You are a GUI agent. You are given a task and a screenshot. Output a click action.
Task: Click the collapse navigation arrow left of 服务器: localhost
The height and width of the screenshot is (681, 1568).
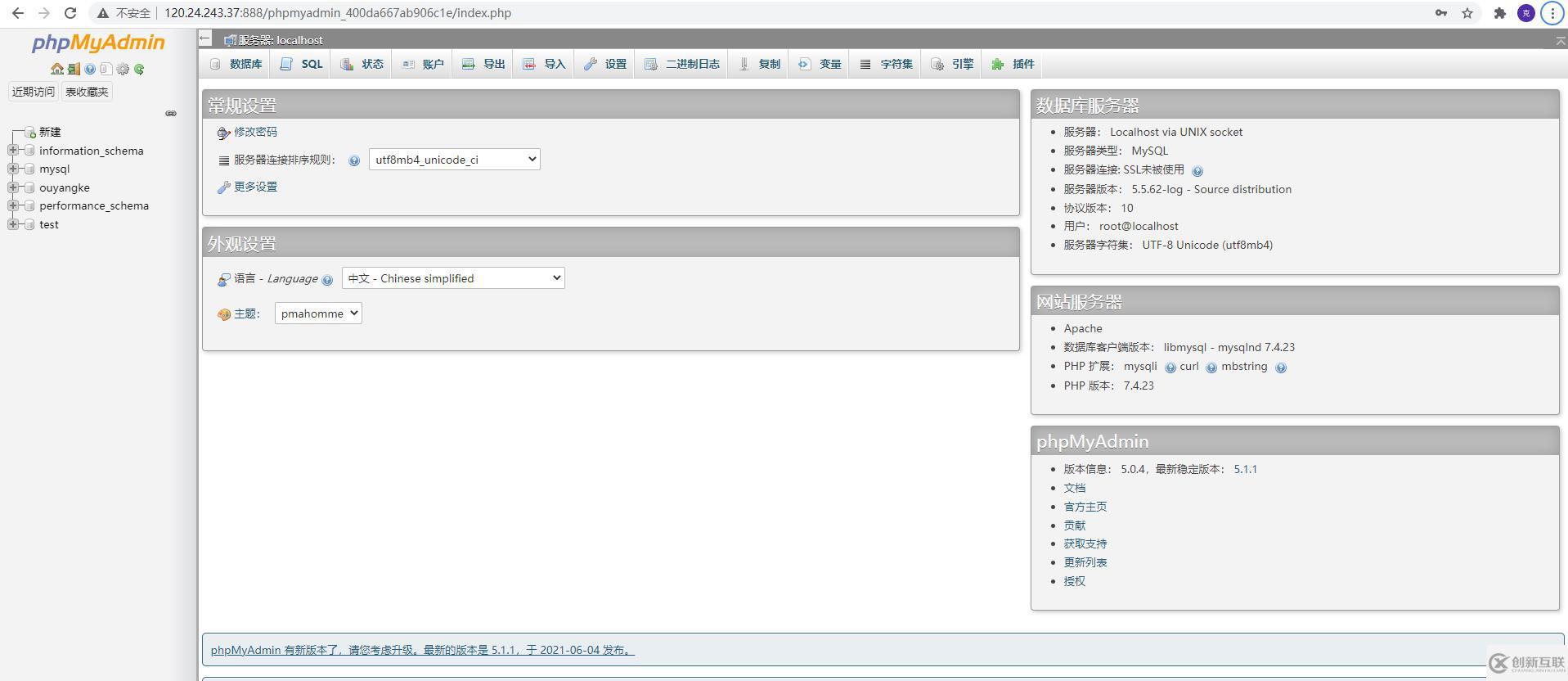205,38
